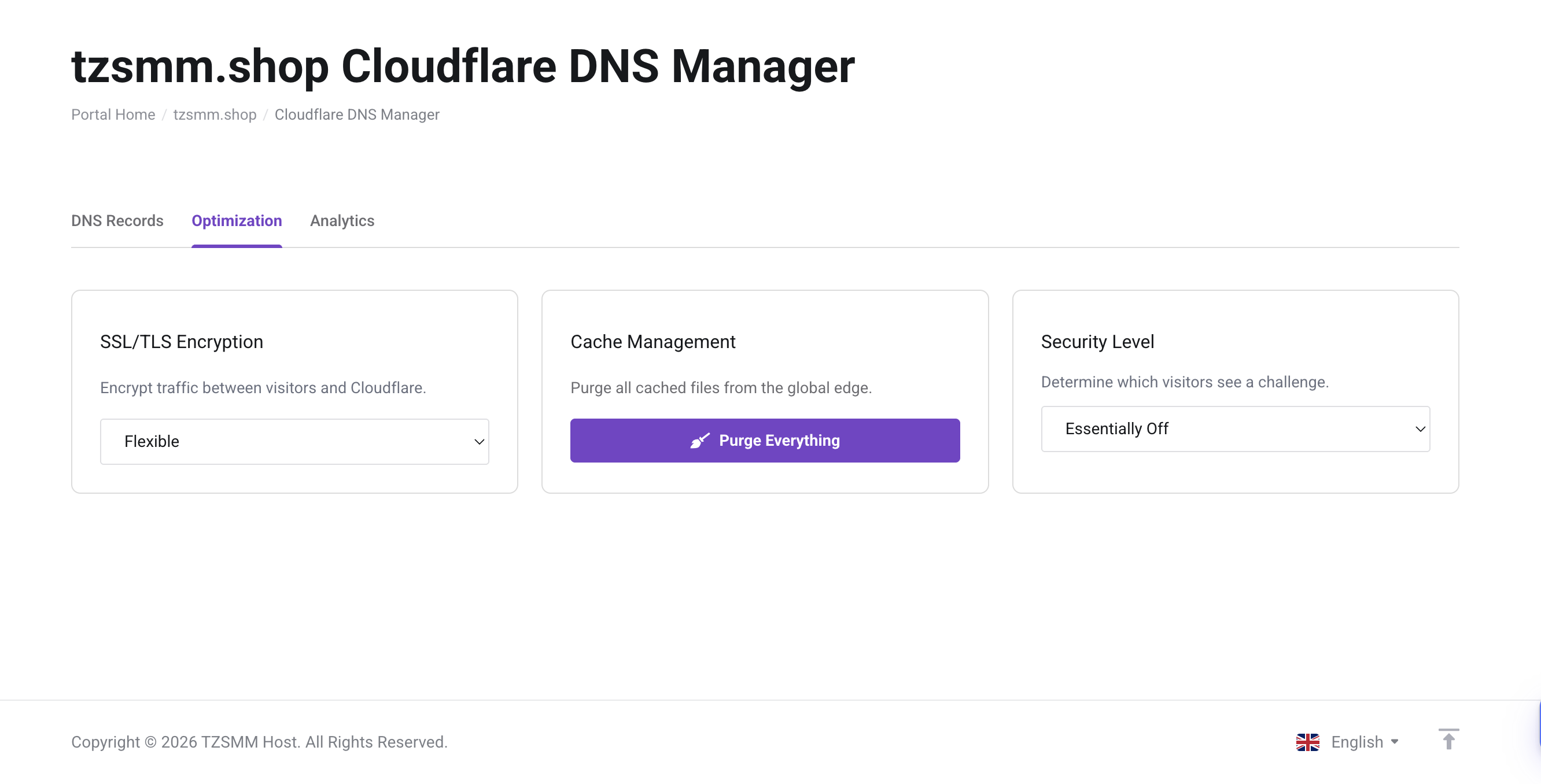Screen dimensions: 1541x784
Task: Click the UK flag icon in footer
Action: 1308,742
